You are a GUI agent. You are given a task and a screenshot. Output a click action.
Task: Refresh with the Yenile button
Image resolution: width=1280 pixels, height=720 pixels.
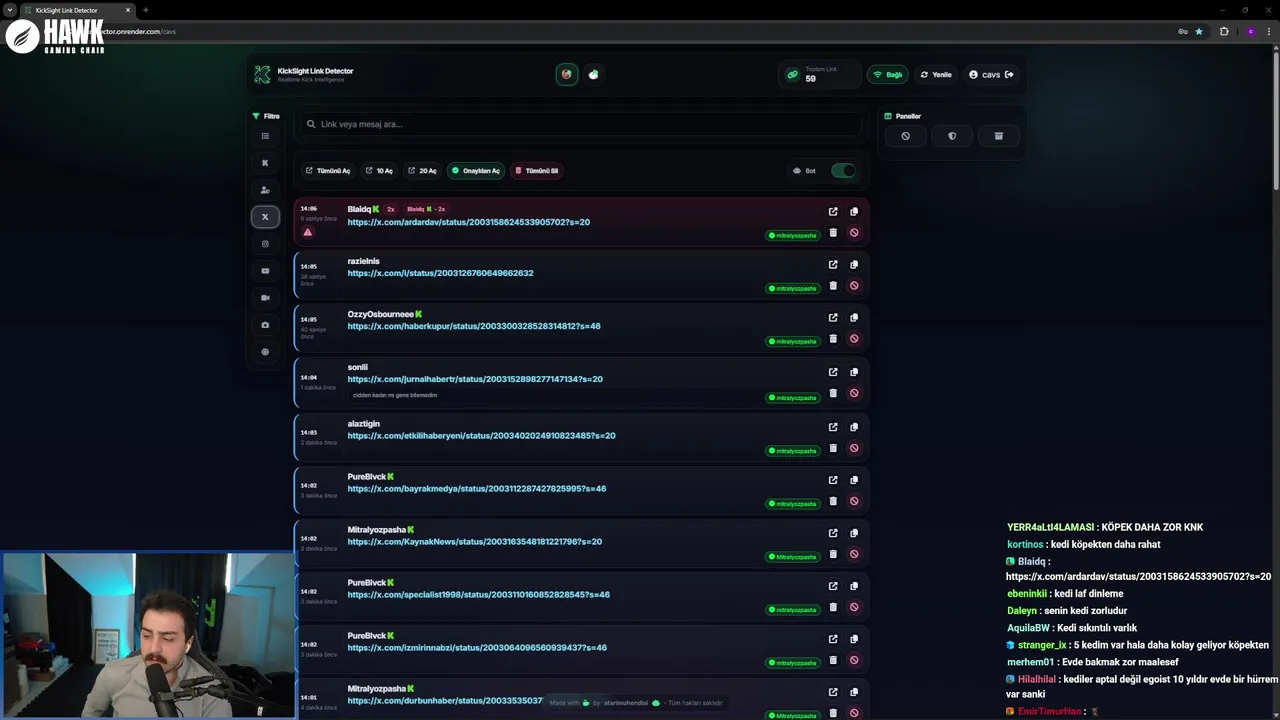[x=936, y=75]
